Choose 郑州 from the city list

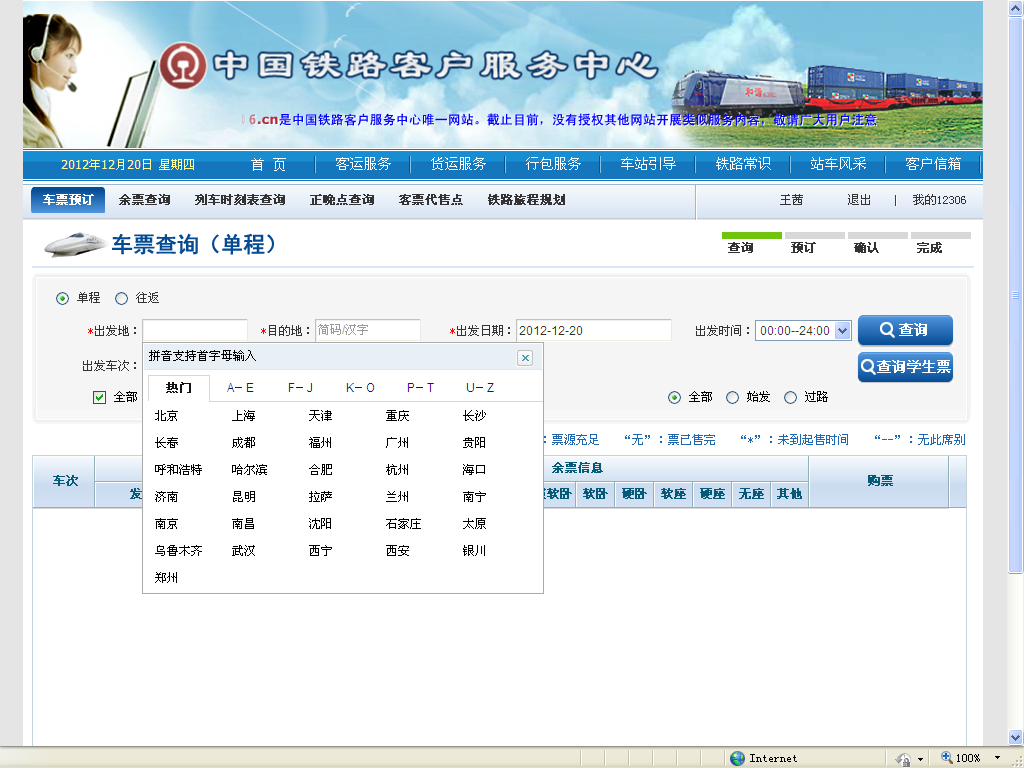166,577
